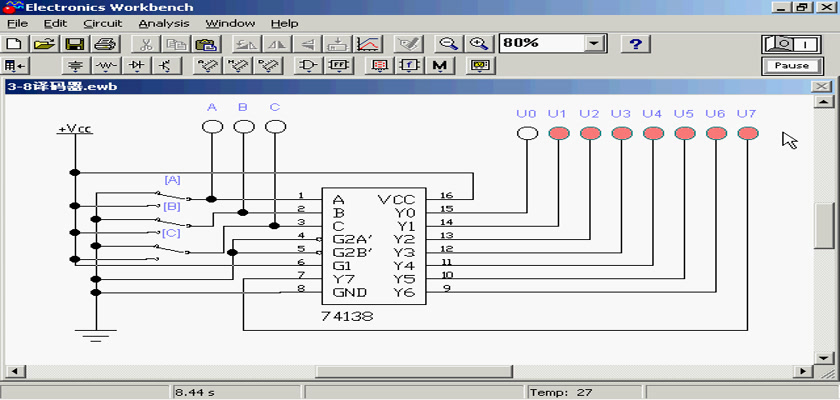The height and width of the screenshot is (400, 840).
Task: Open the zoom percentage dropdown arrow
Action: coord(593,44)
